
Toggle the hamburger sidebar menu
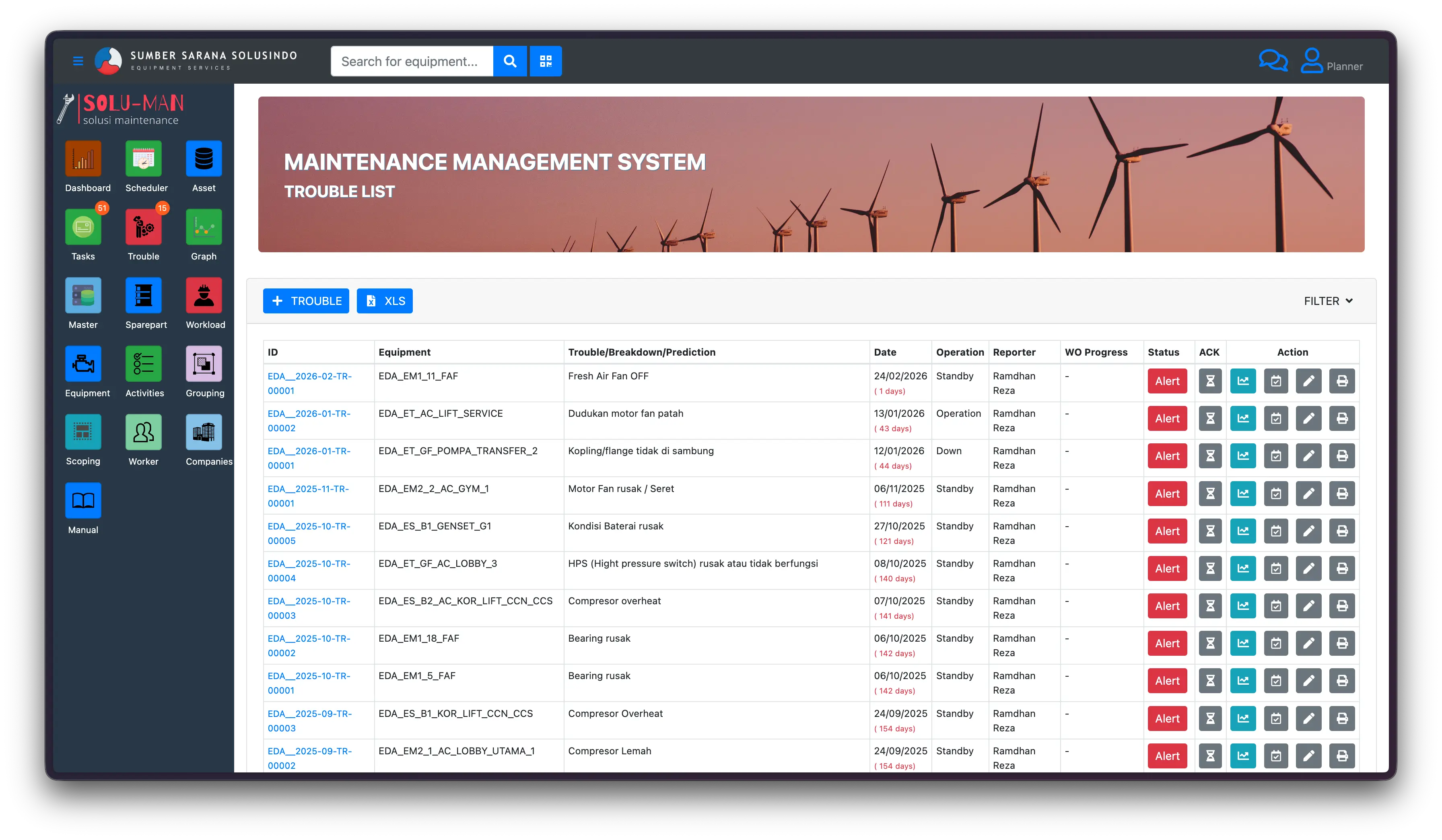[x=78, y=61]
